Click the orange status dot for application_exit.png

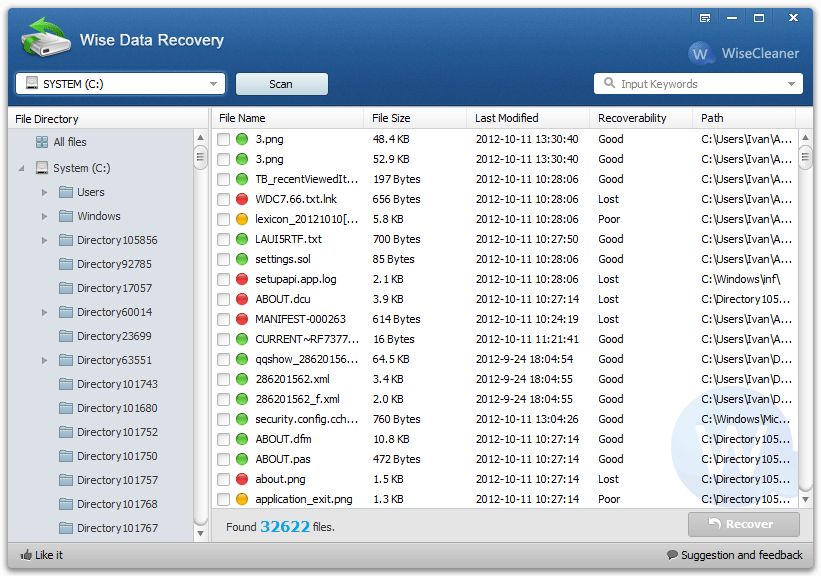point(242,499)
